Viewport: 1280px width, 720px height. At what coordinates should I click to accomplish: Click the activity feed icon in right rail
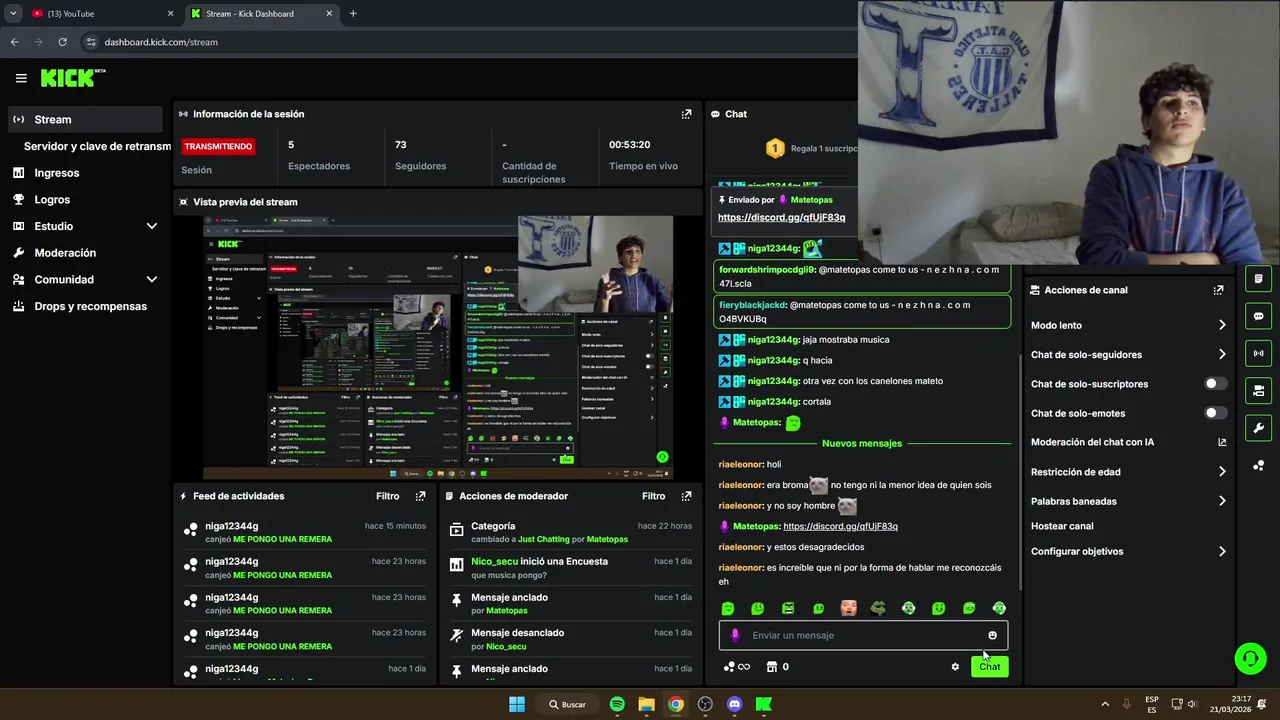(1258, 279)
